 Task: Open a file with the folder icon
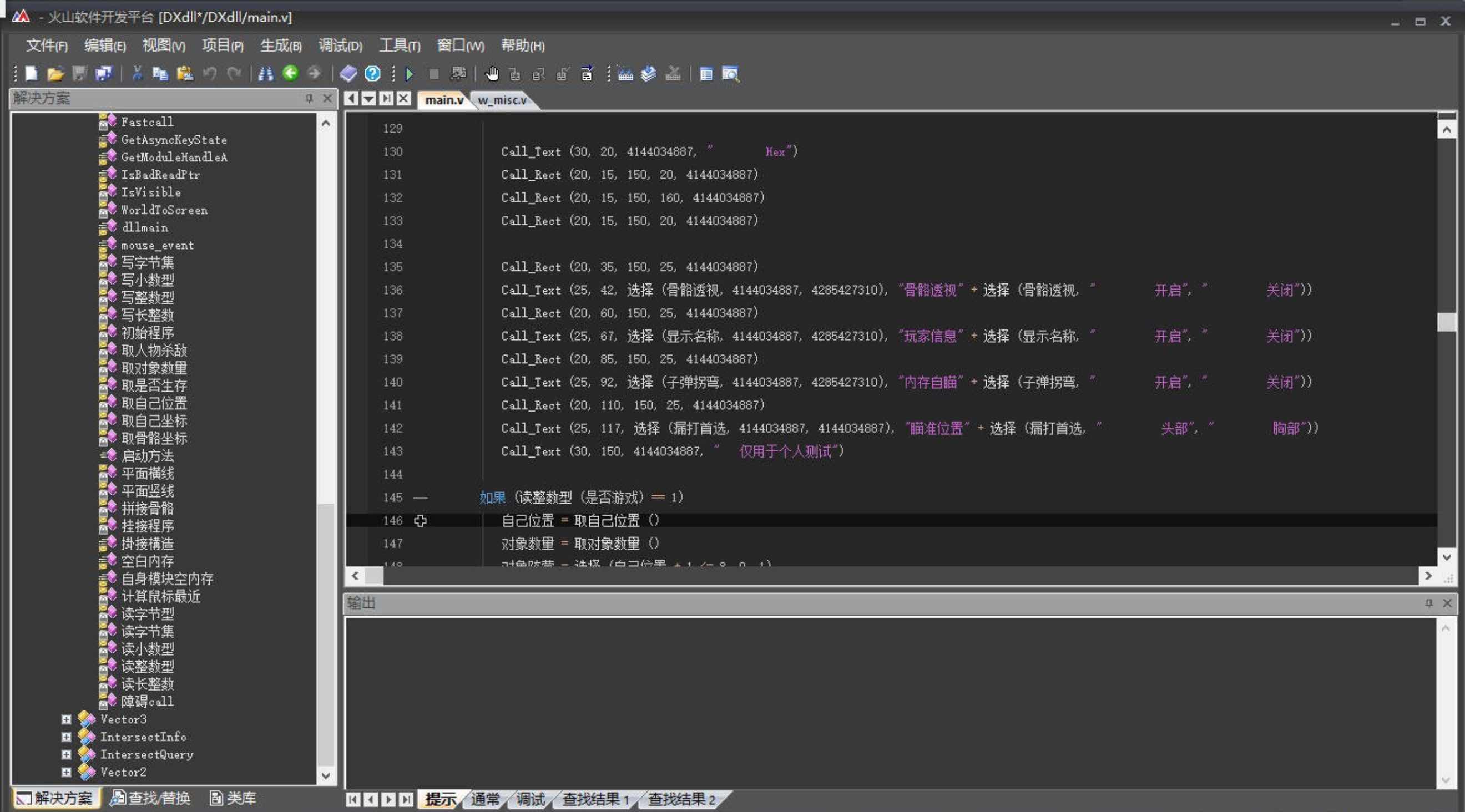55,73
